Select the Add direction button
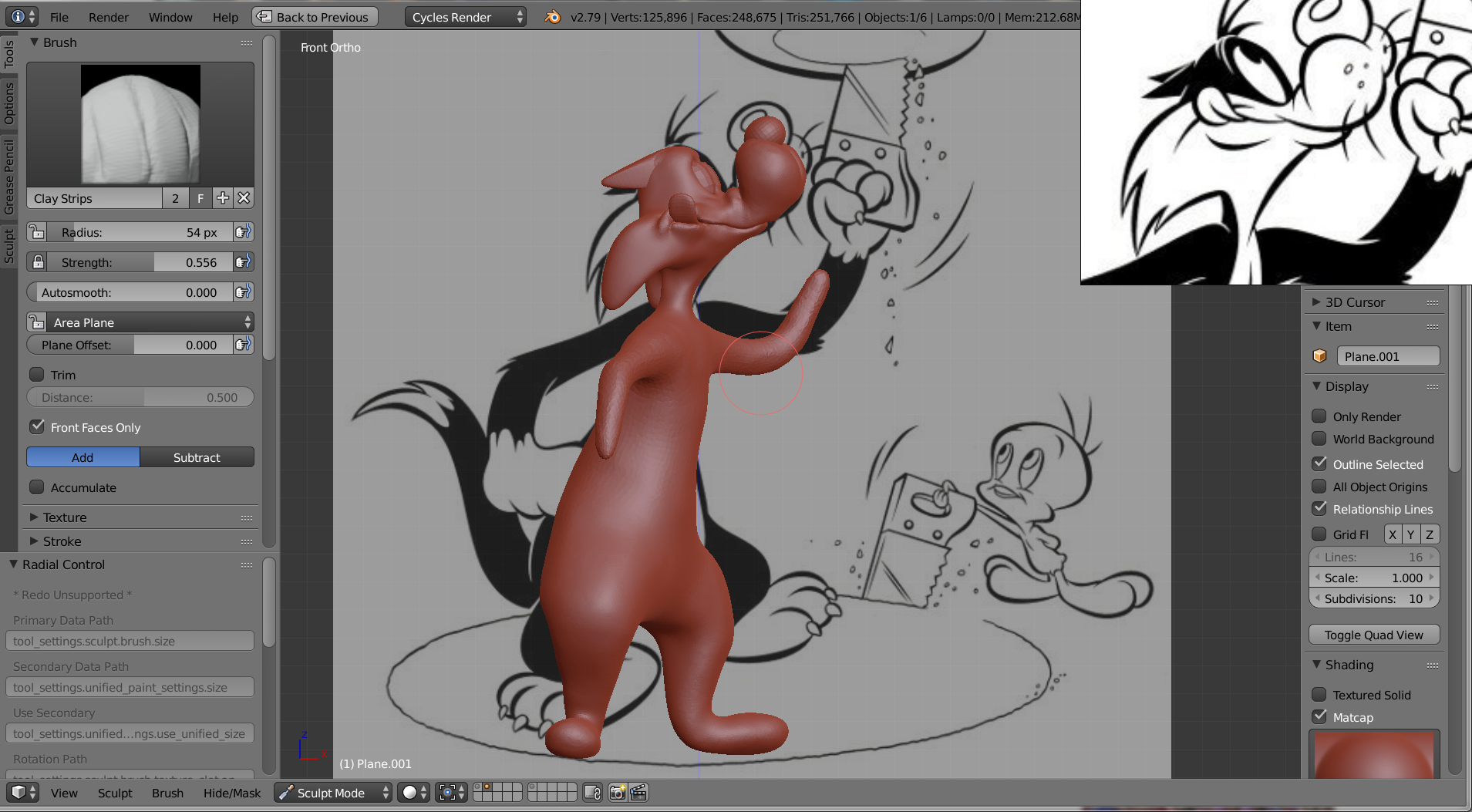This screenshot has width=1472, height=812. pyautogui.click(x=83, y=457)
